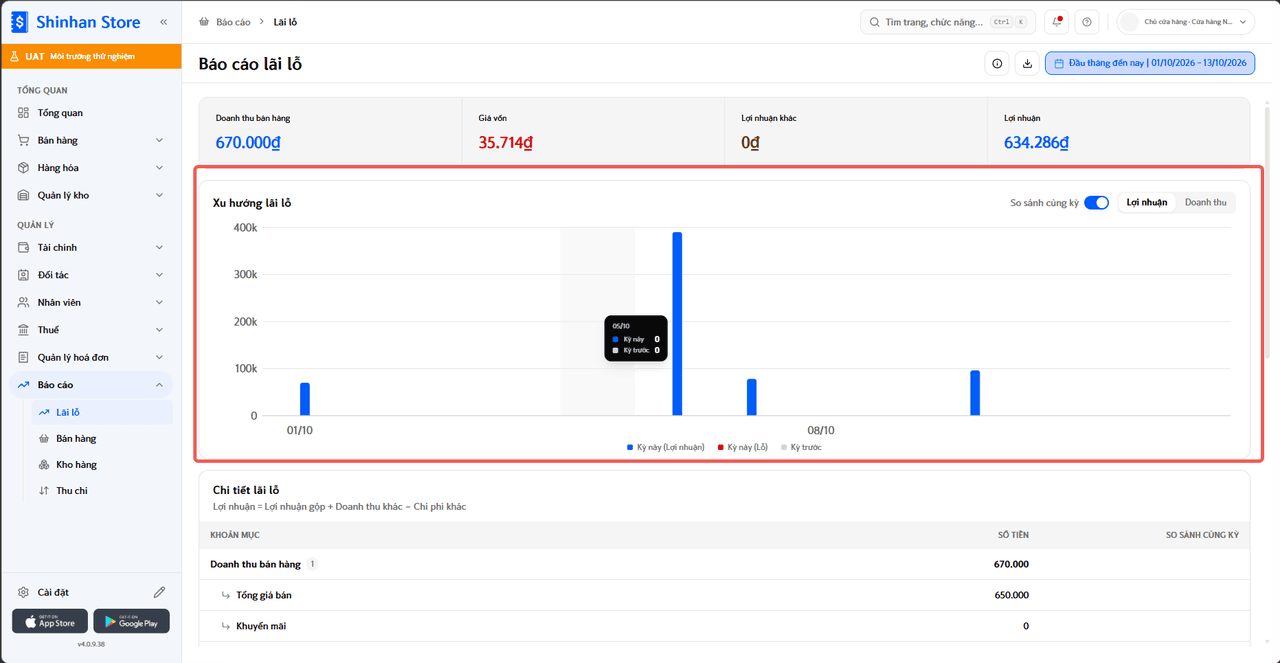Screen dimensions: 1280x663
Task: Open Tổng quan via its grid icon
Action: 24,113
